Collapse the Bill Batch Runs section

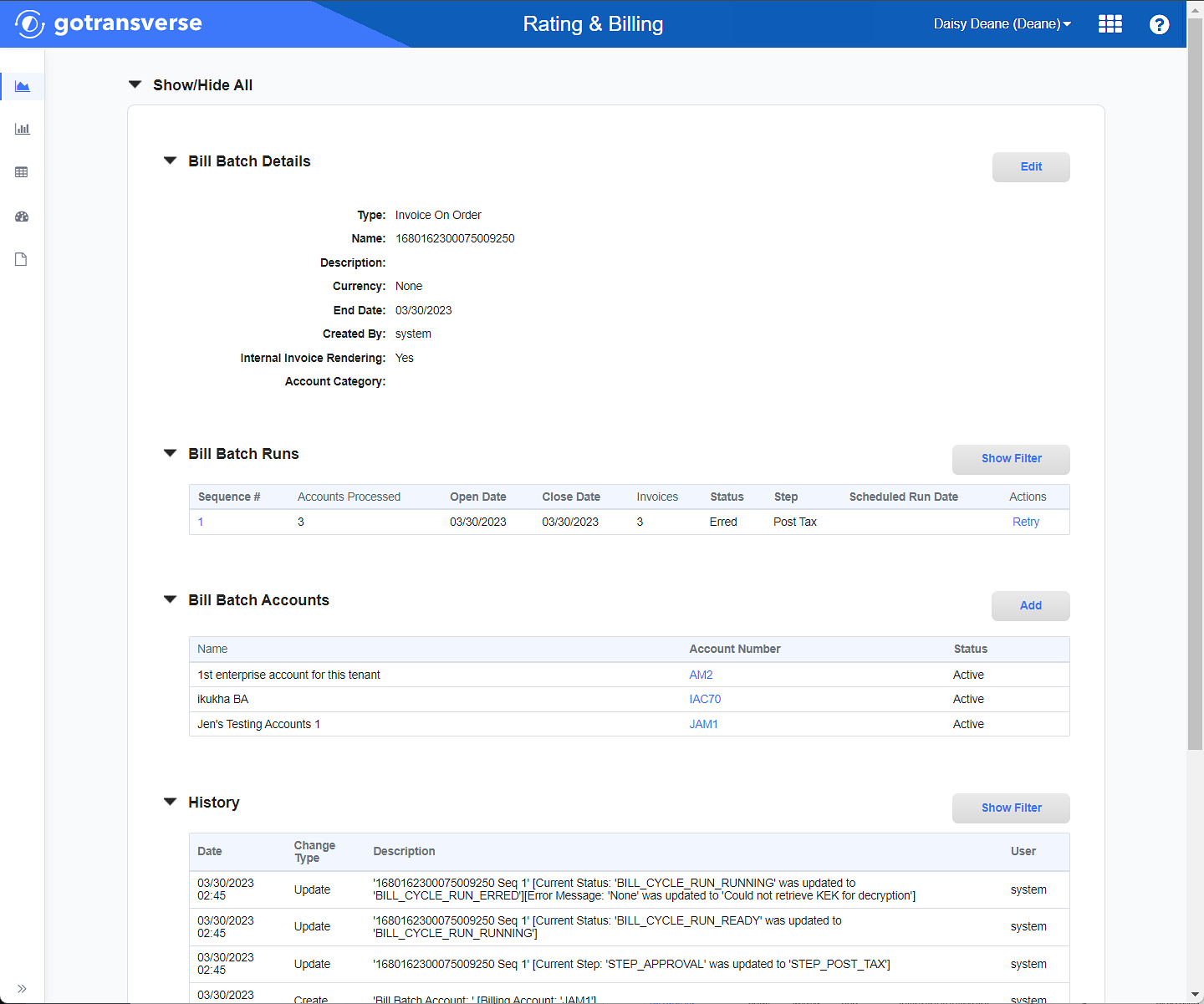pyautogui.click(x=170, y=453)
